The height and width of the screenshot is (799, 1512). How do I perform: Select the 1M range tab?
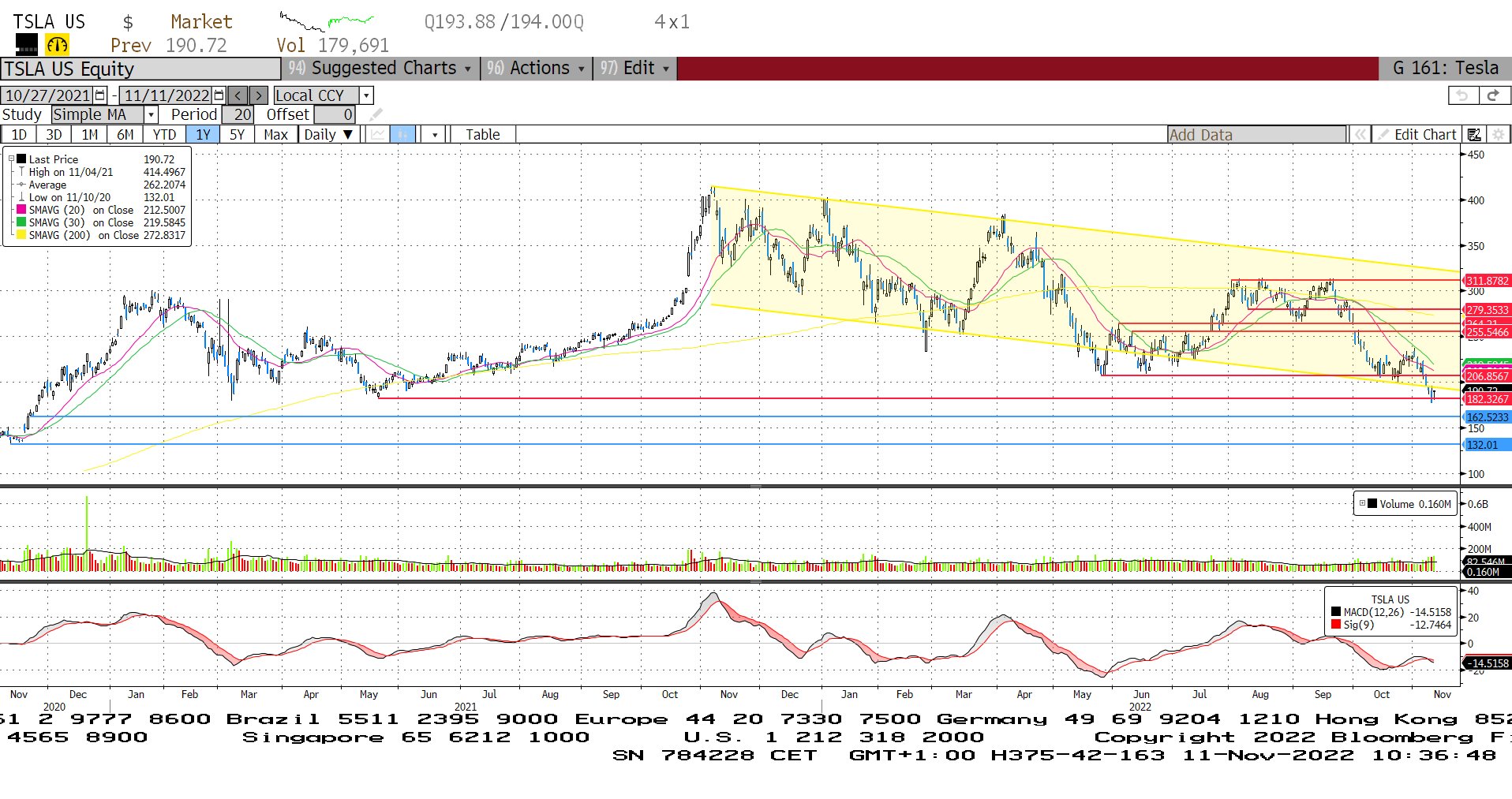pyautogui.click(x=90, y=135)
